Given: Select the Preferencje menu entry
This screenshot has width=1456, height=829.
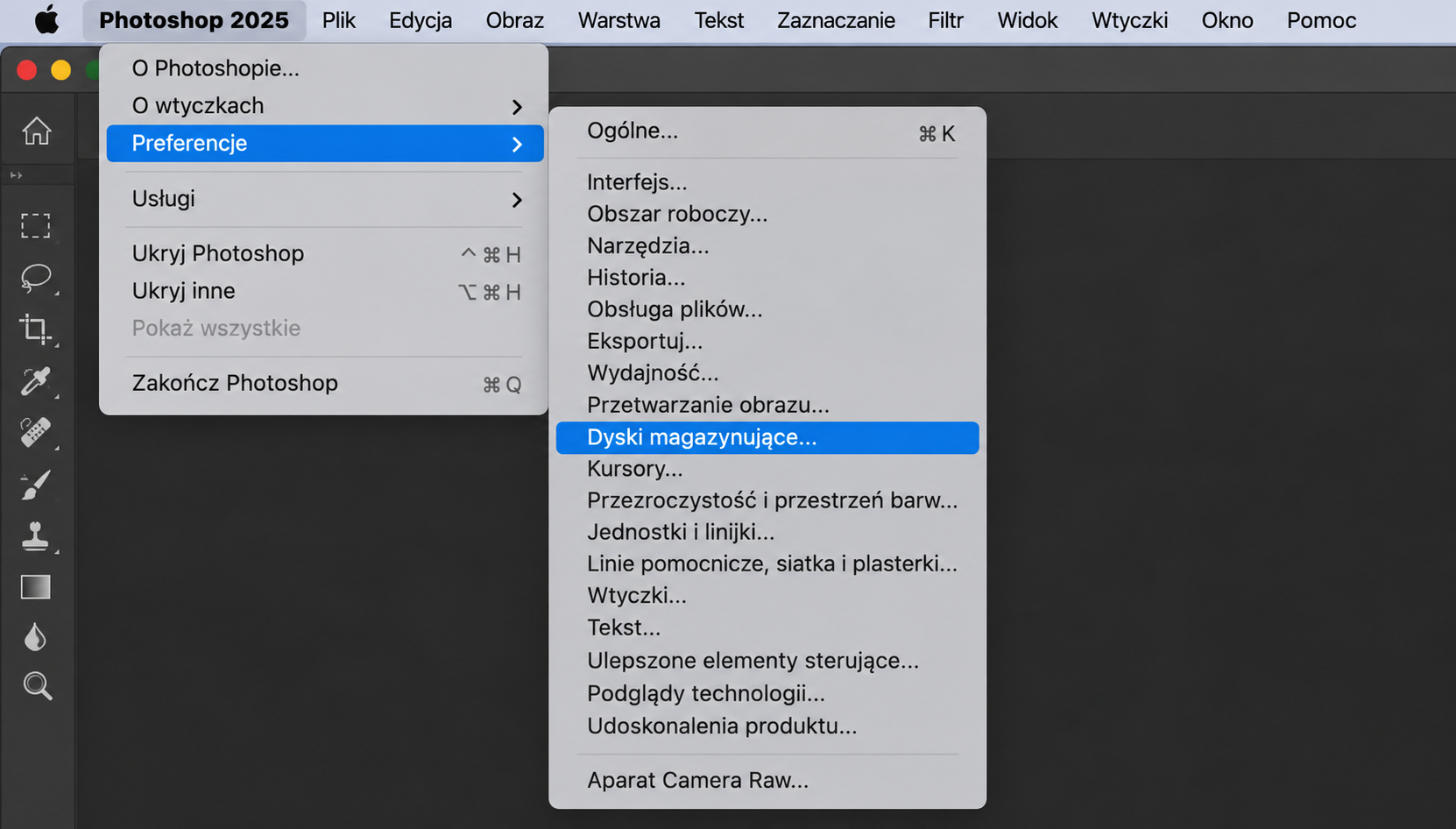Looking at the screenshot, I should (325, 144).
